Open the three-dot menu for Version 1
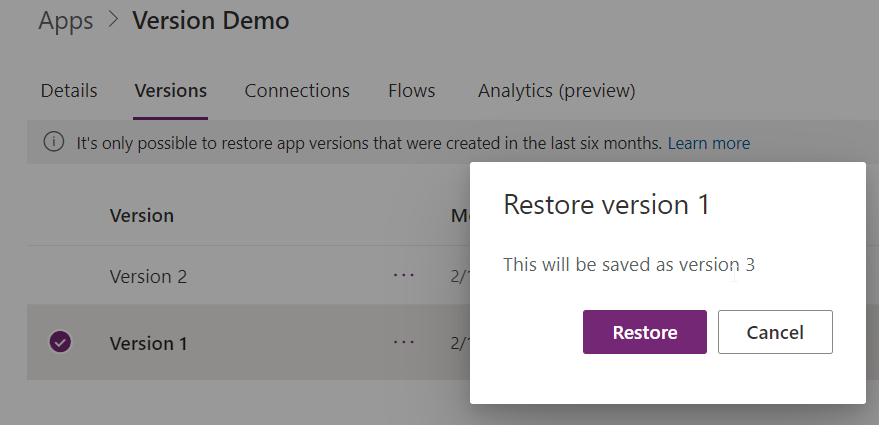 pos(404,342)
